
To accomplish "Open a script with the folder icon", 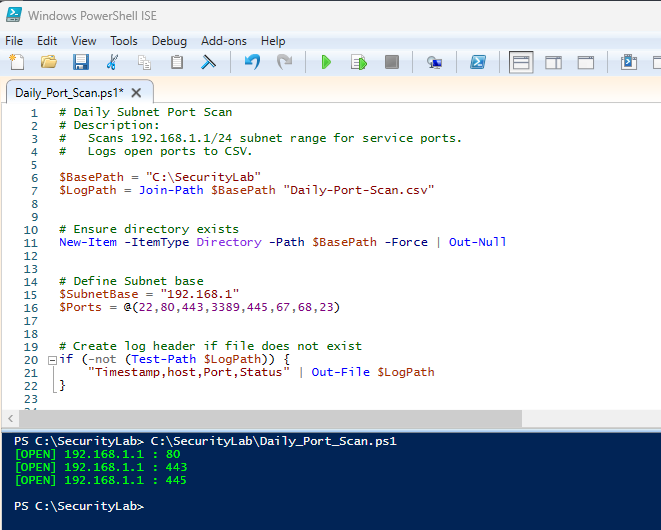I will click(x=48, y=62).
